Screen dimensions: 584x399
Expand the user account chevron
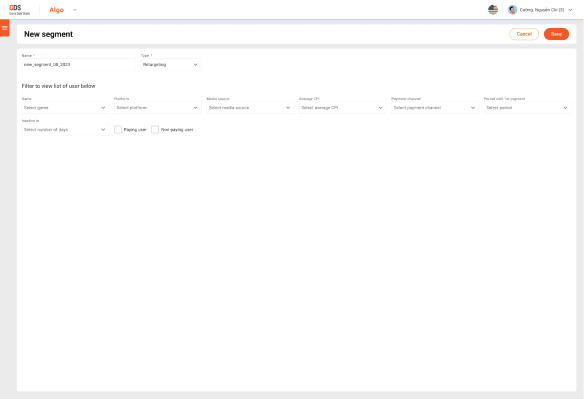pyautogui.click(x=570, y=10)
